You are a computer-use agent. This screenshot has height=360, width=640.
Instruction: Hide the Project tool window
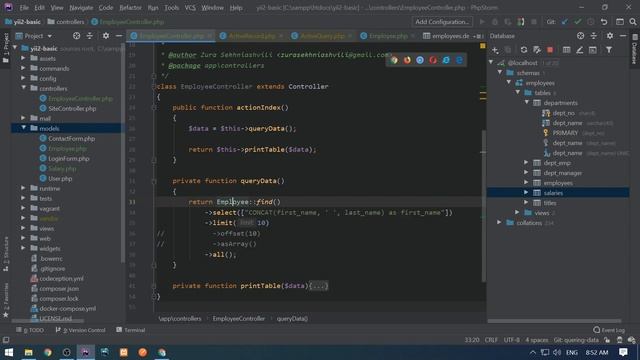[x=119, y=36]
